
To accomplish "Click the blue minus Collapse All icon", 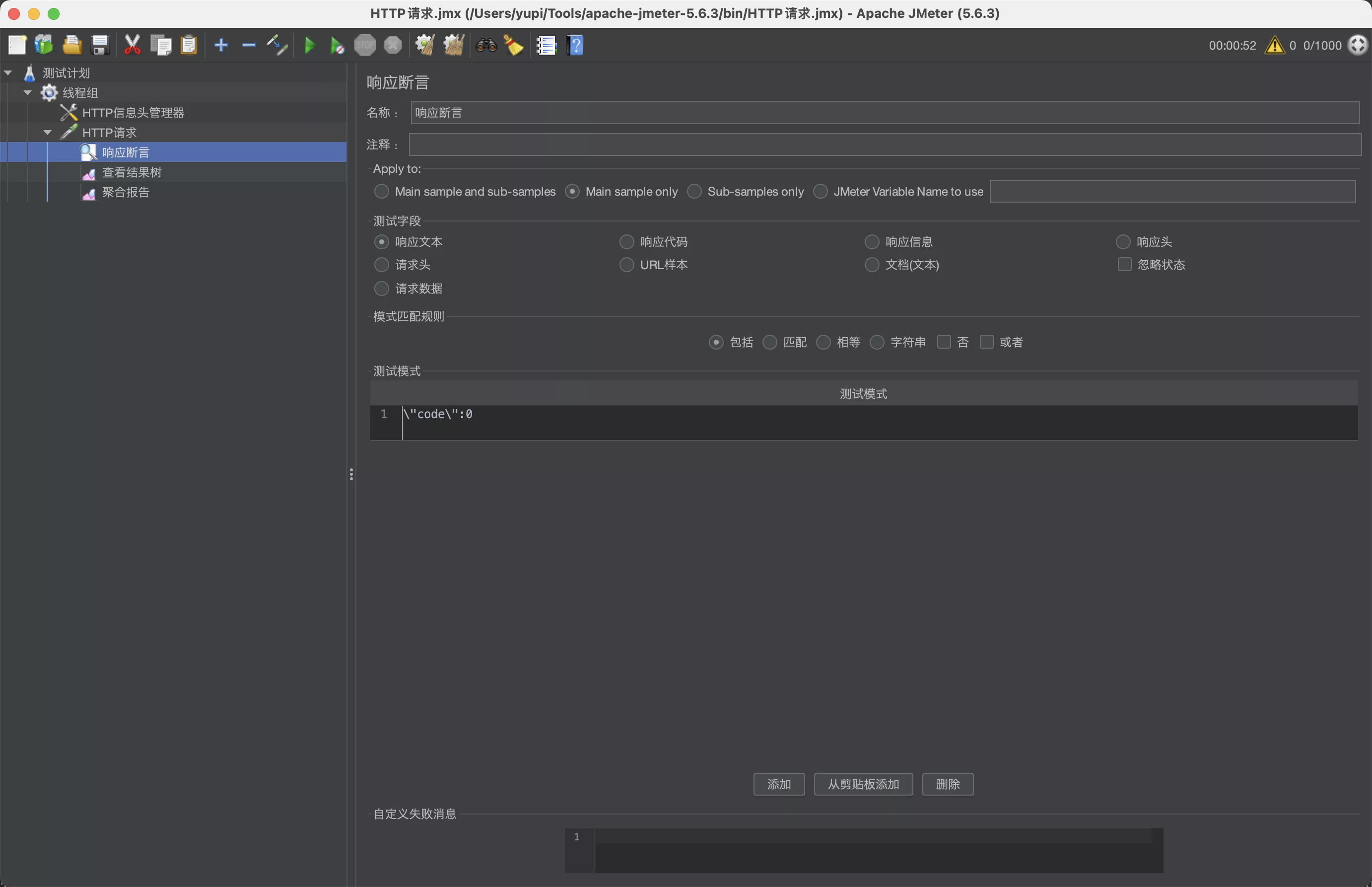I will (x=249, y=45).
